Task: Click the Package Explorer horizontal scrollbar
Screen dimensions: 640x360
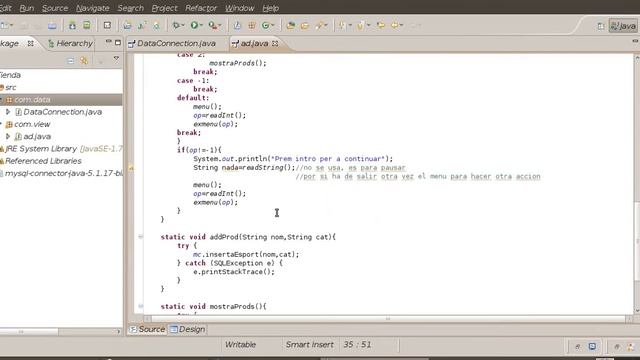Action: pyautogui.click(x=29, y=332)
